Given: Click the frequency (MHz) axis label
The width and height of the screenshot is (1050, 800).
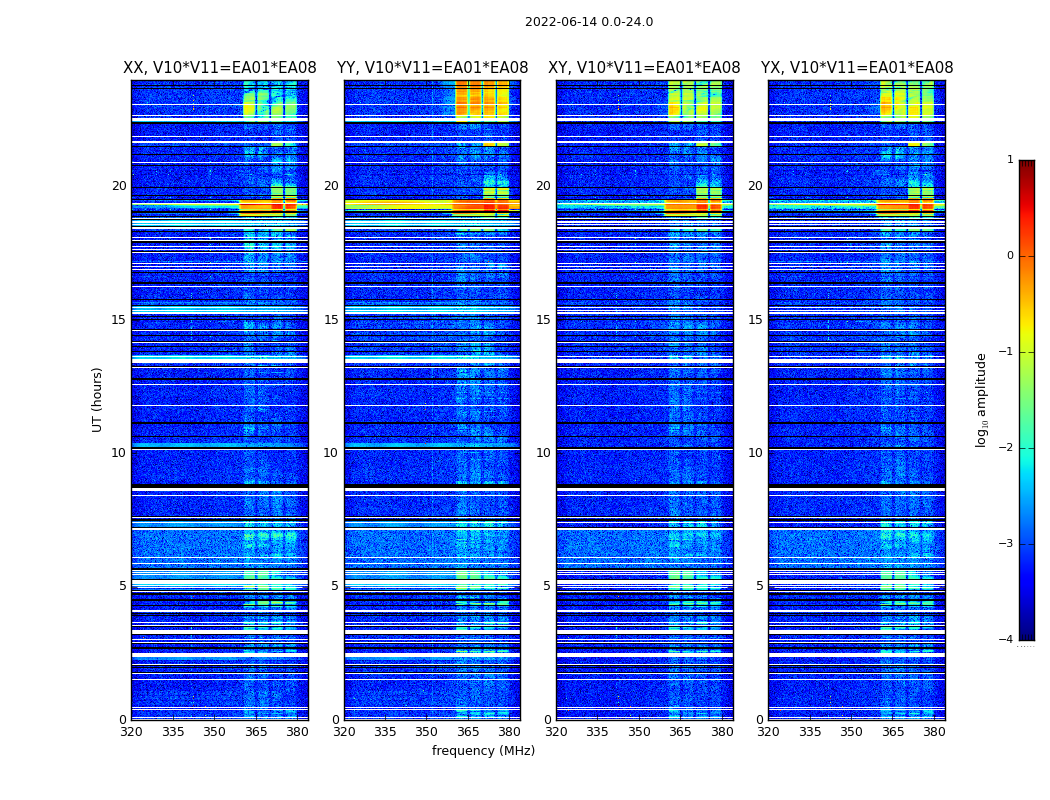Looking at the screenshot, I should pyautogui.click(x=483, y=750).
